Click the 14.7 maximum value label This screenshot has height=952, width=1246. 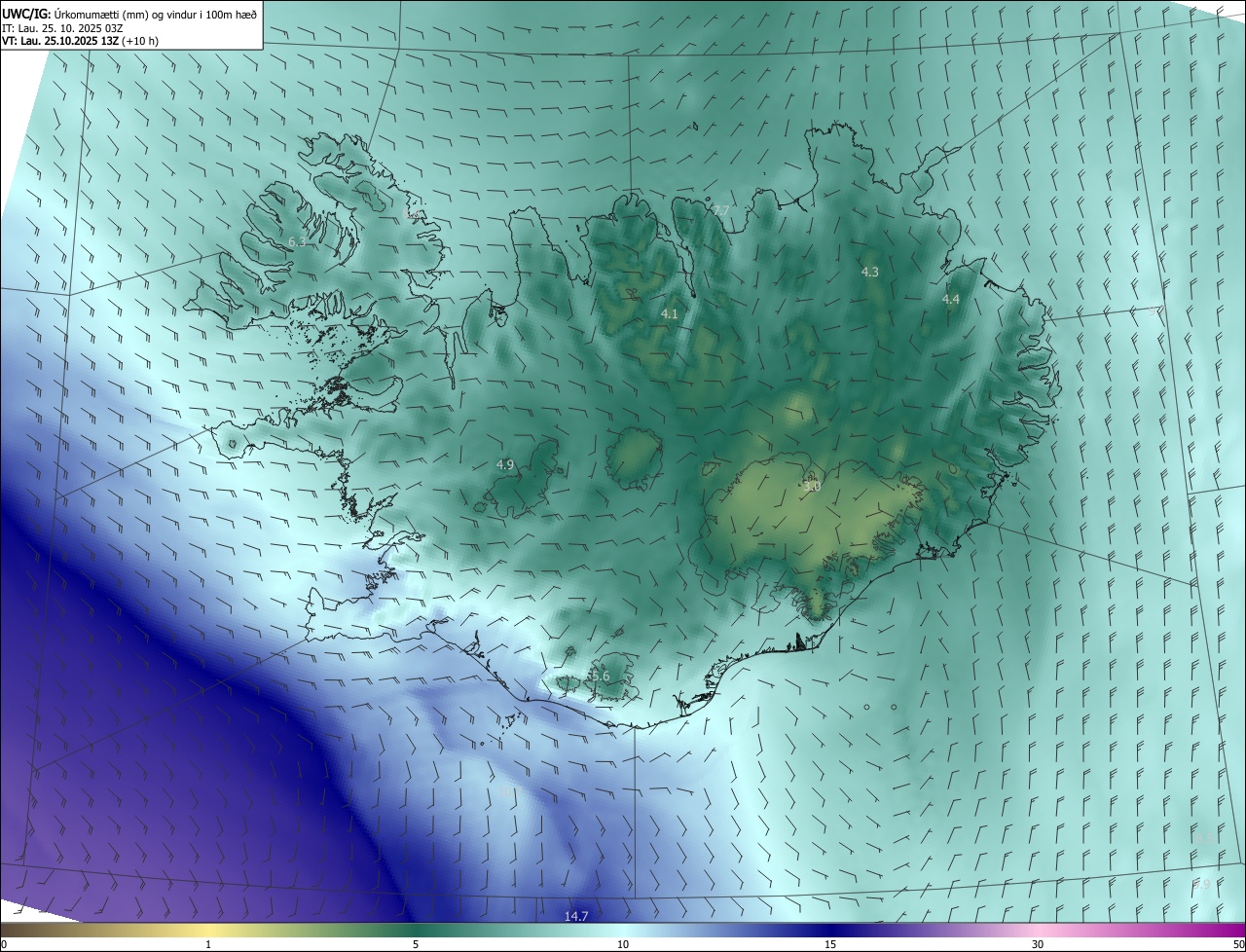pos(576,916)
